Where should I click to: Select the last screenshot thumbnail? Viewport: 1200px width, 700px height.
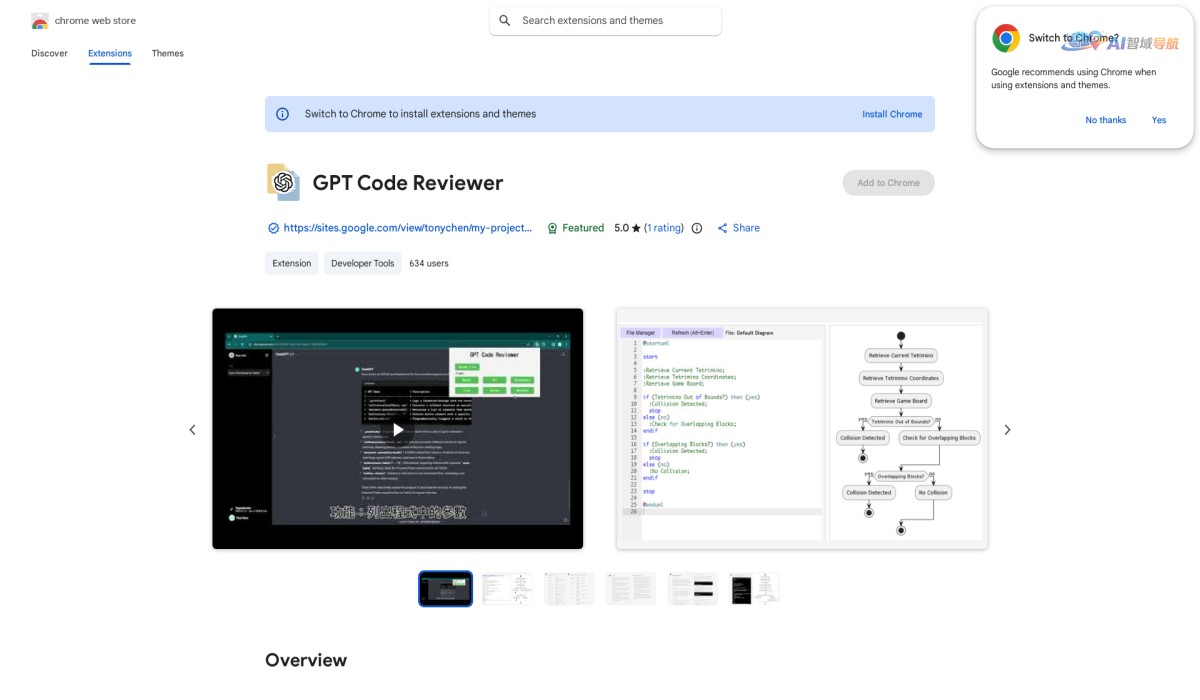pos(754,588)
